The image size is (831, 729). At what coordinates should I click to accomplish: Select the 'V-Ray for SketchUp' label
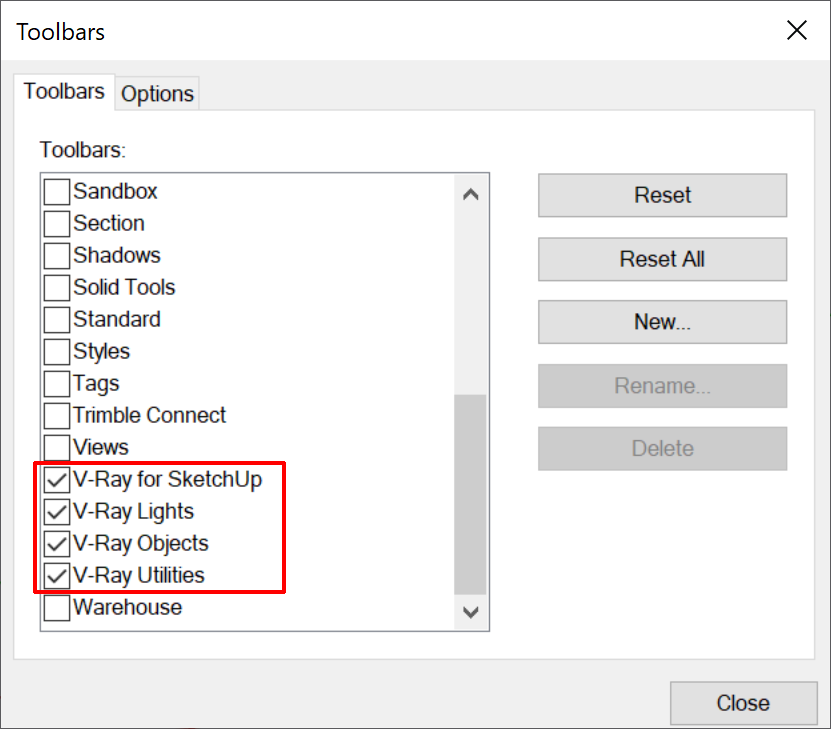(167, 479)
